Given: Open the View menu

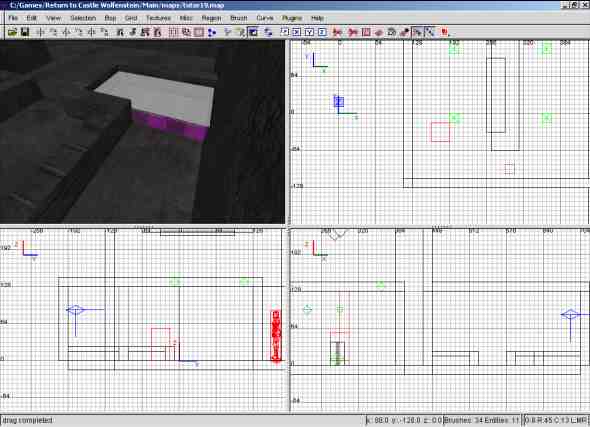Looking at the screenshot, I should (53, 18).
